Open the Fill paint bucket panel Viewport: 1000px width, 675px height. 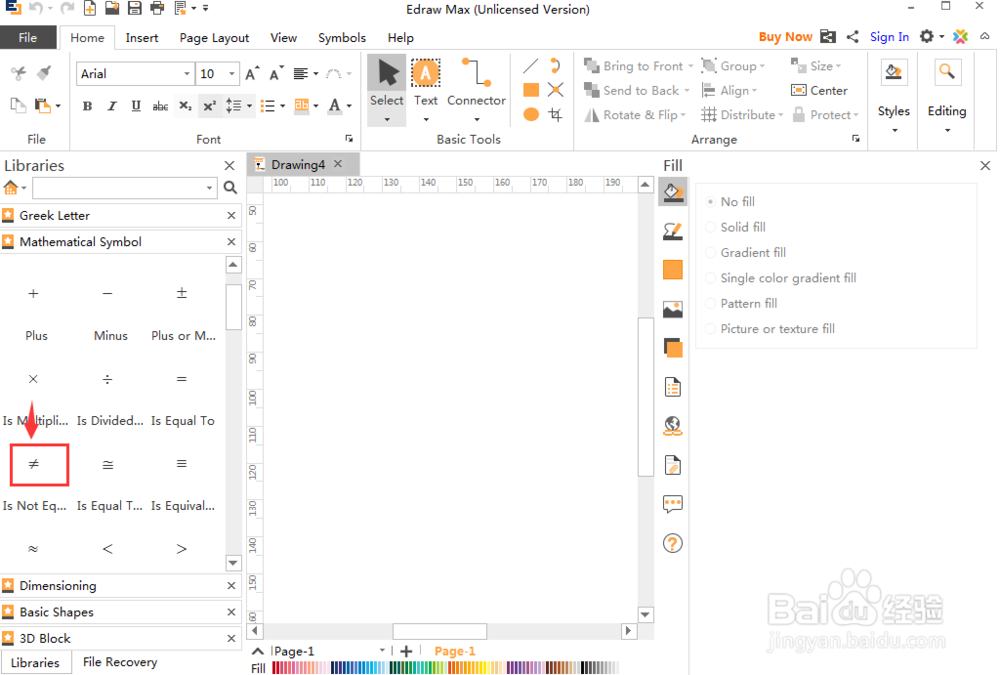point(673,192)
